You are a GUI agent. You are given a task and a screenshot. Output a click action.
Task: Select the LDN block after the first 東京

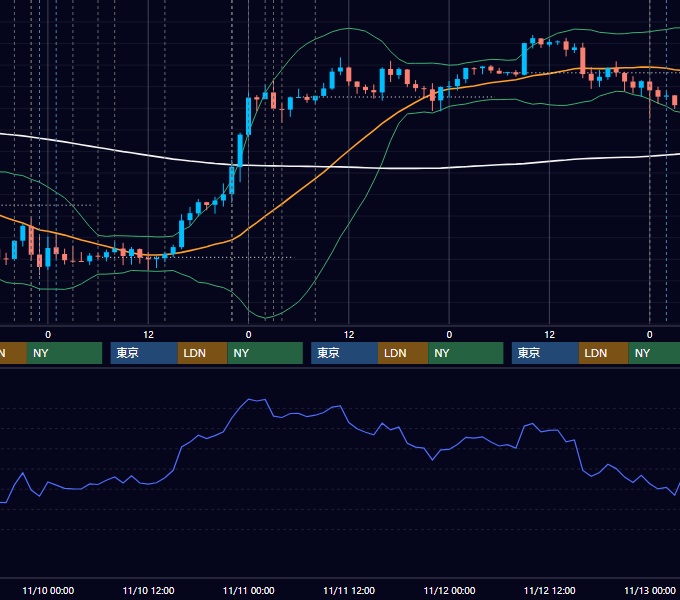click(203, 353)
